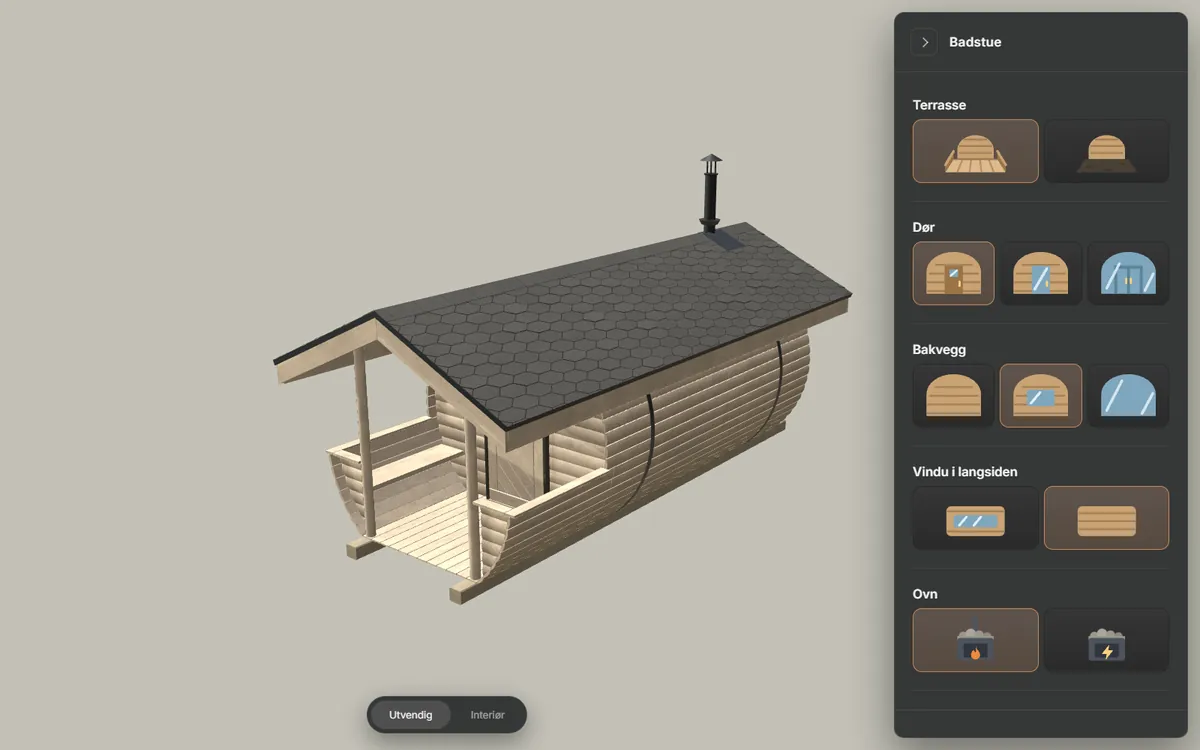Click the sauna chimney on the model
Screen dimensions: 1200x750
tap(710, 193)
